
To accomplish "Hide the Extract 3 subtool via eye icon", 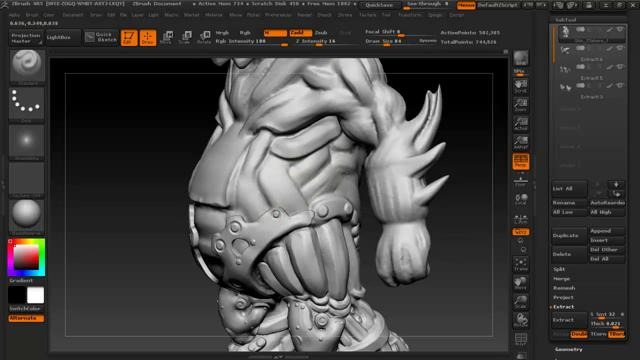I will 620,85.
